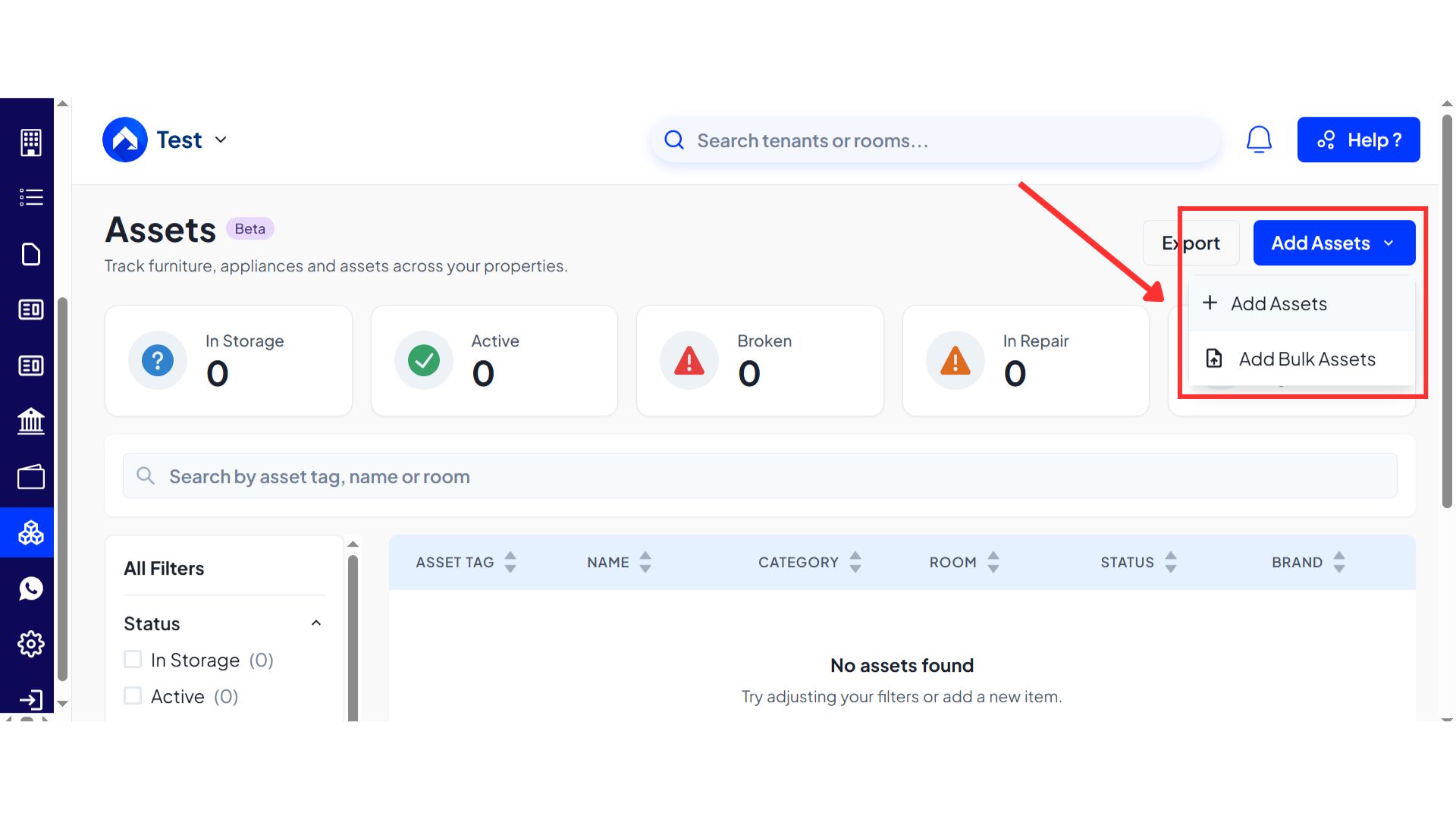Open the buildings icon in sidebar
The height and width of the screenshot is (819, 1456).
30,142
